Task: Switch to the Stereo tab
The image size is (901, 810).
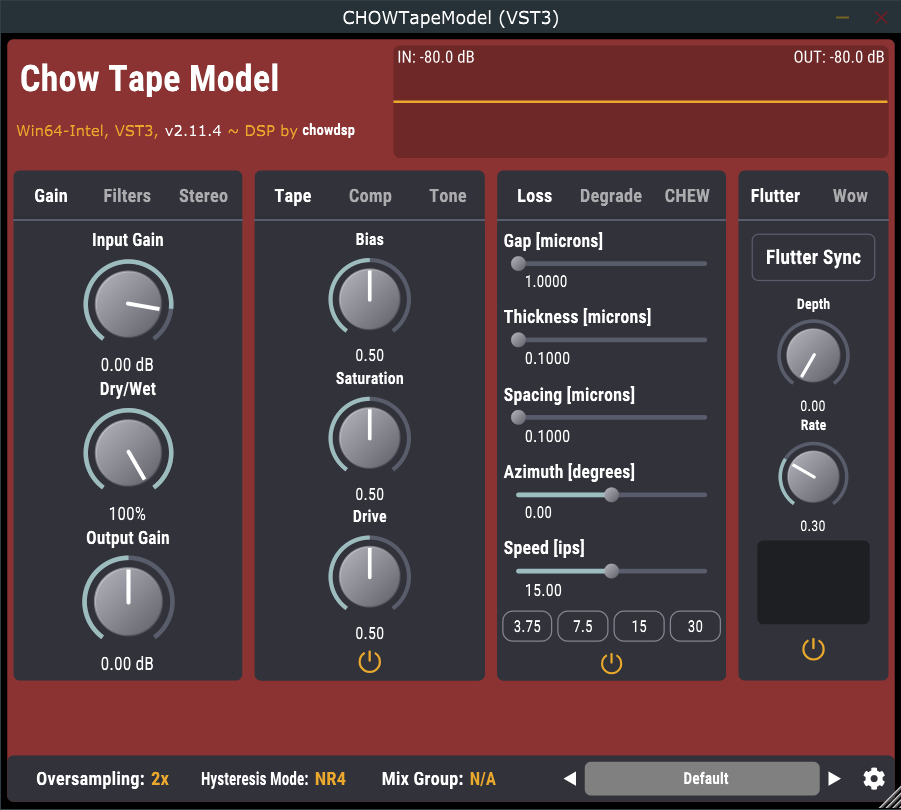Action: point(203,196)
